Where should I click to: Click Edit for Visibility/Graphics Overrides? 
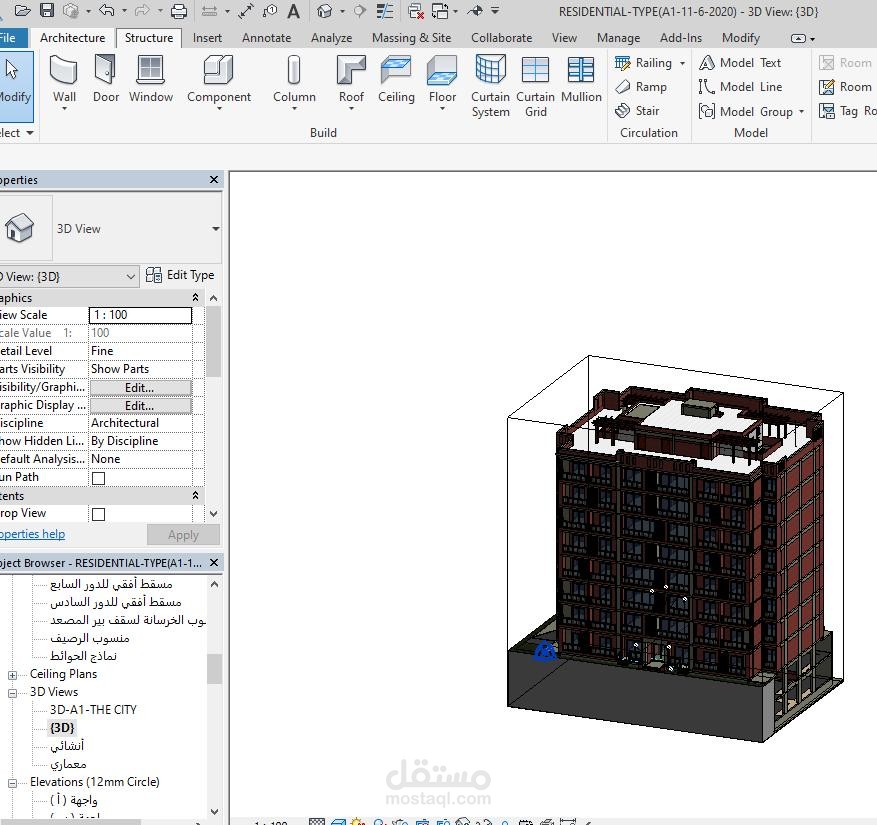(140, 388)
